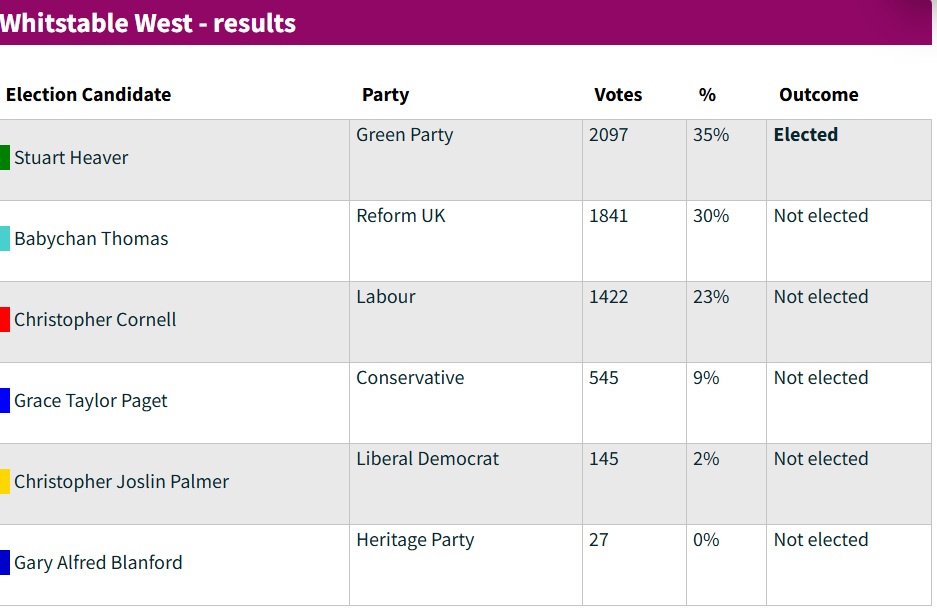Select the Whitstable West - results heading
Screen dimensions: 937x608
pyautogui.click(x=148, y=23)
